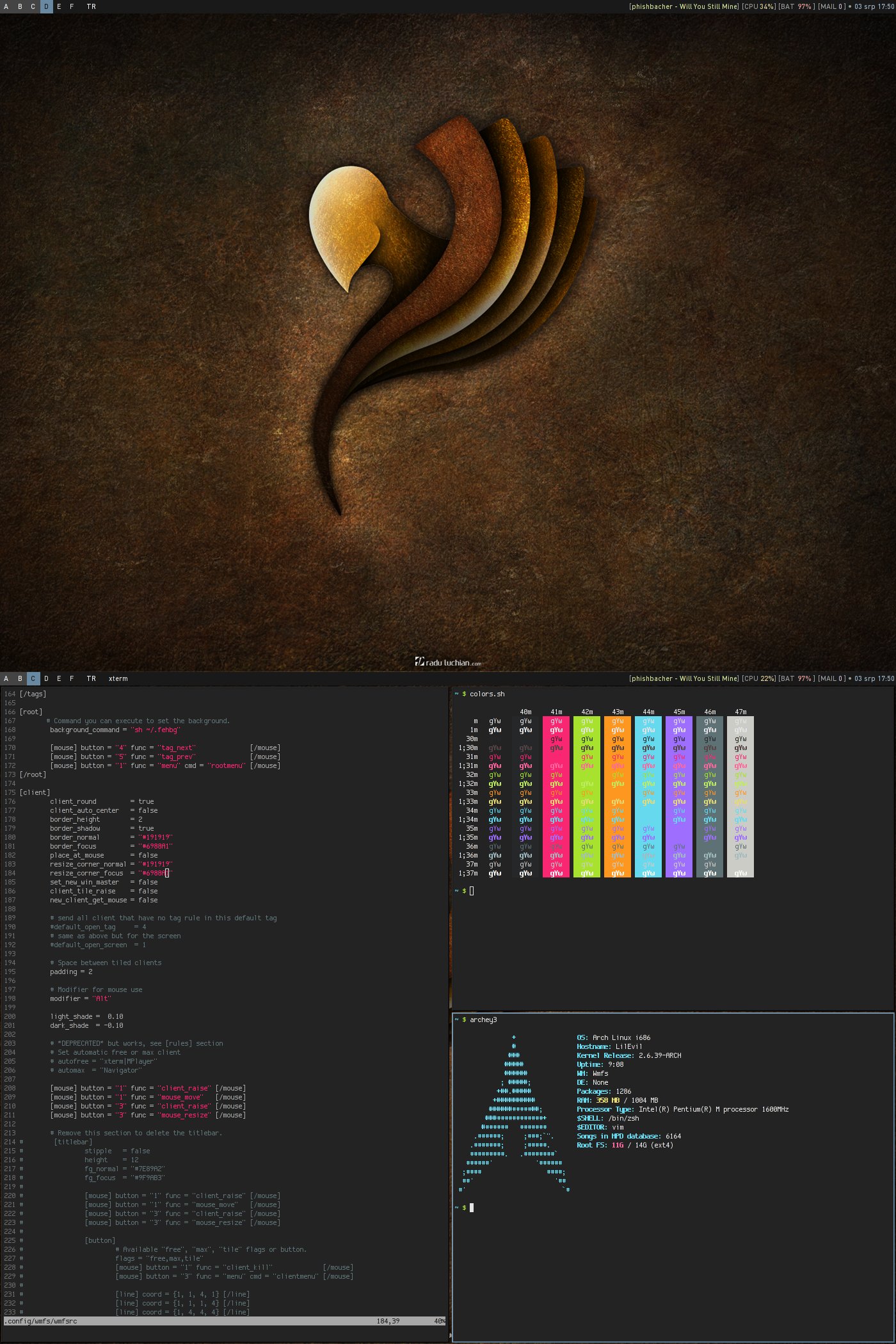Image resolution: width=896 pixels, height=1344 pixels.
Task: Click the xterm window title in the lower bar
Action: (118, 678)
